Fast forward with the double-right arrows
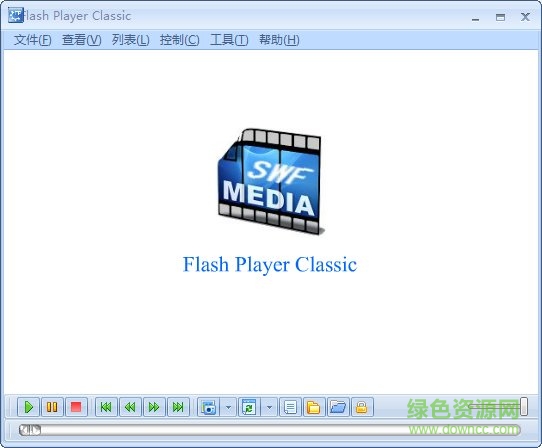 click(154, 407)
